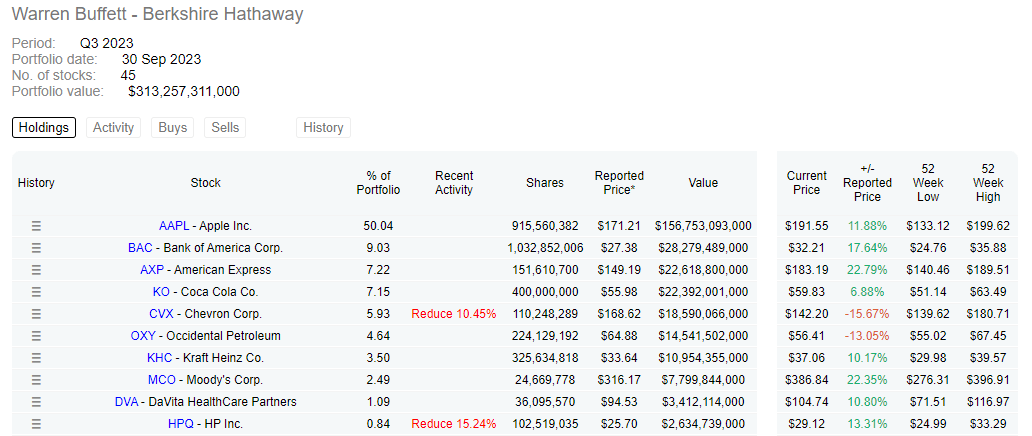Switch to the Activity tab
Screen dimensions: 1032x436
click(x=113, y=128)
